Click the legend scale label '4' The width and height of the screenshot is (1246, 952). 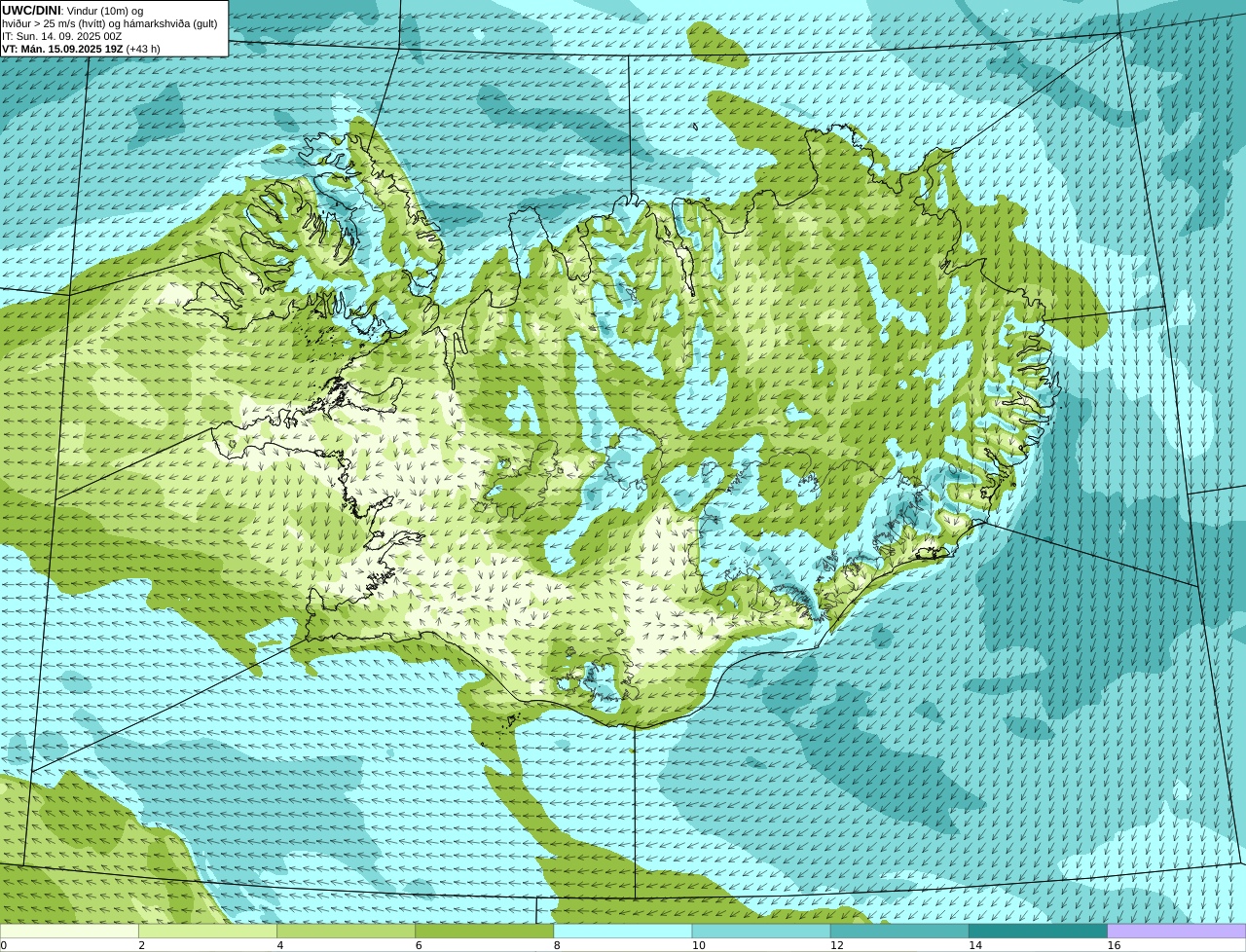(x=280, y=945)
